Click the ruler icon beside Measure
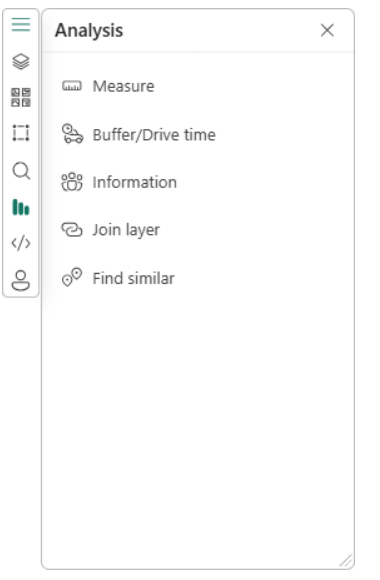 [x=72, y=86]
